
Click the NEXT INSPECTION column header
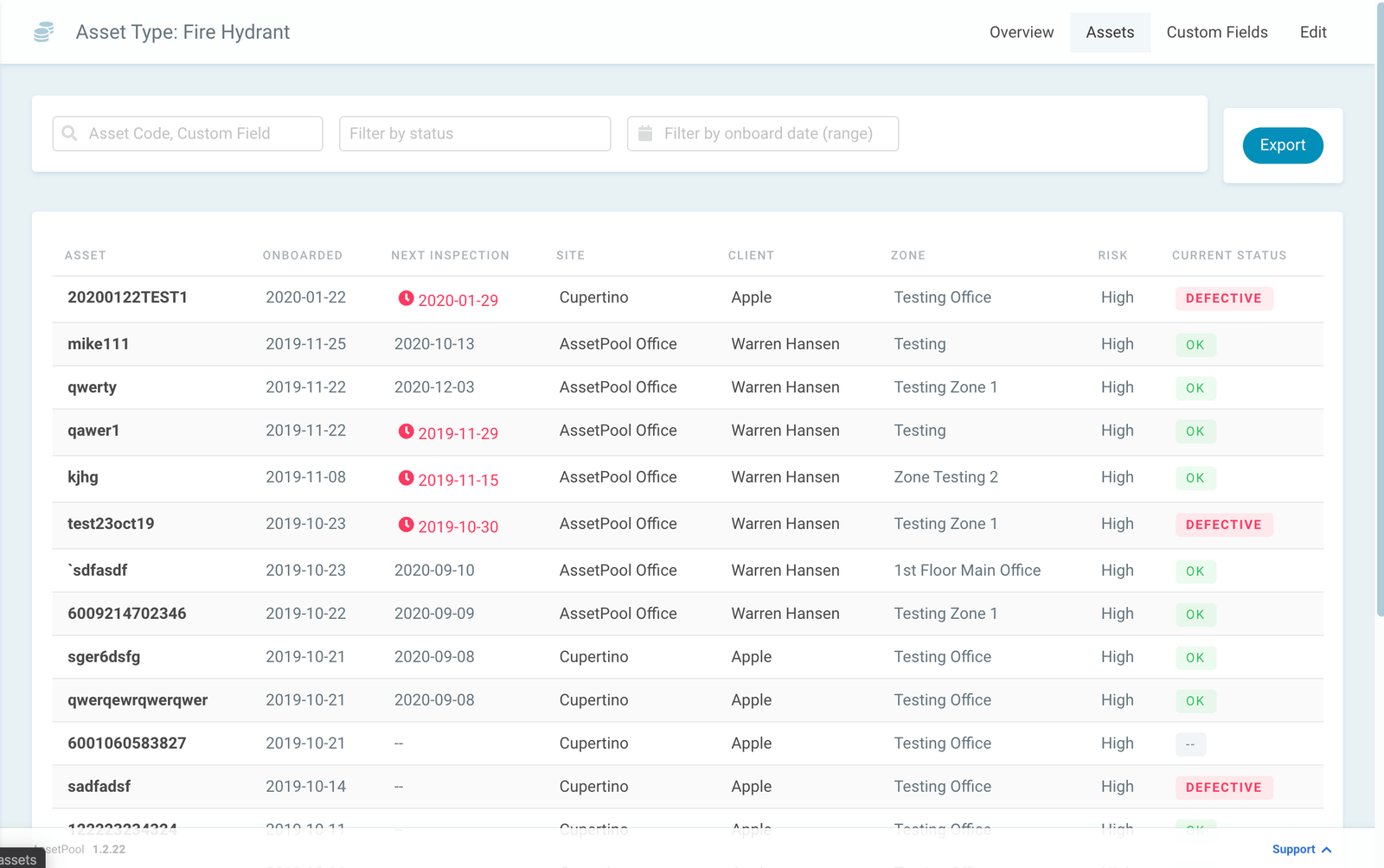pyautogui.click(x=450, y=255)
